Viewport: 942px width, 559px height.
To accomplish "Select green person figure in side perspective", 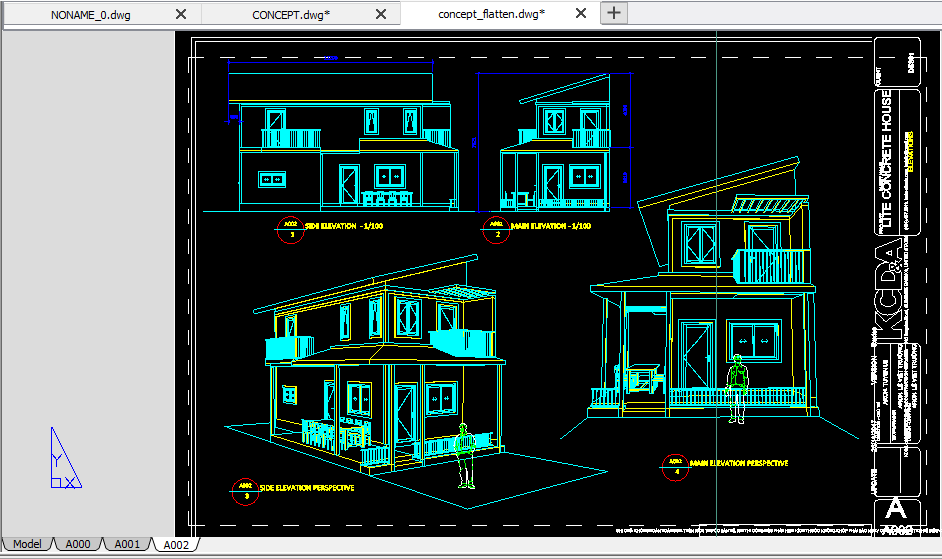I will 465,455.
